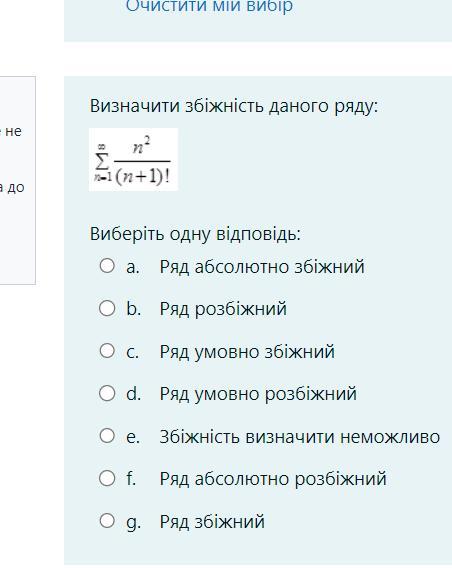
Task: Click the answer text 'Ряд розбіжний' of option b
Action: pos(223,309)
